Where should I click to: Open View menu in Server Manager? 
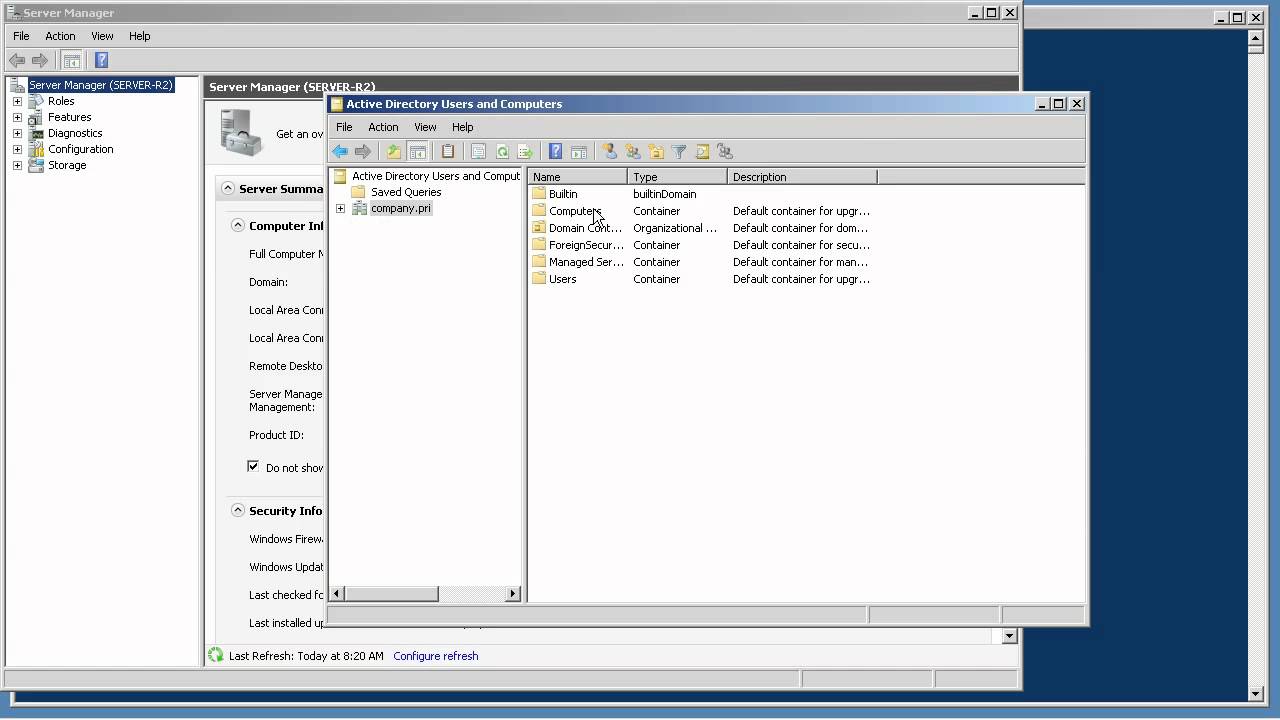102,36
